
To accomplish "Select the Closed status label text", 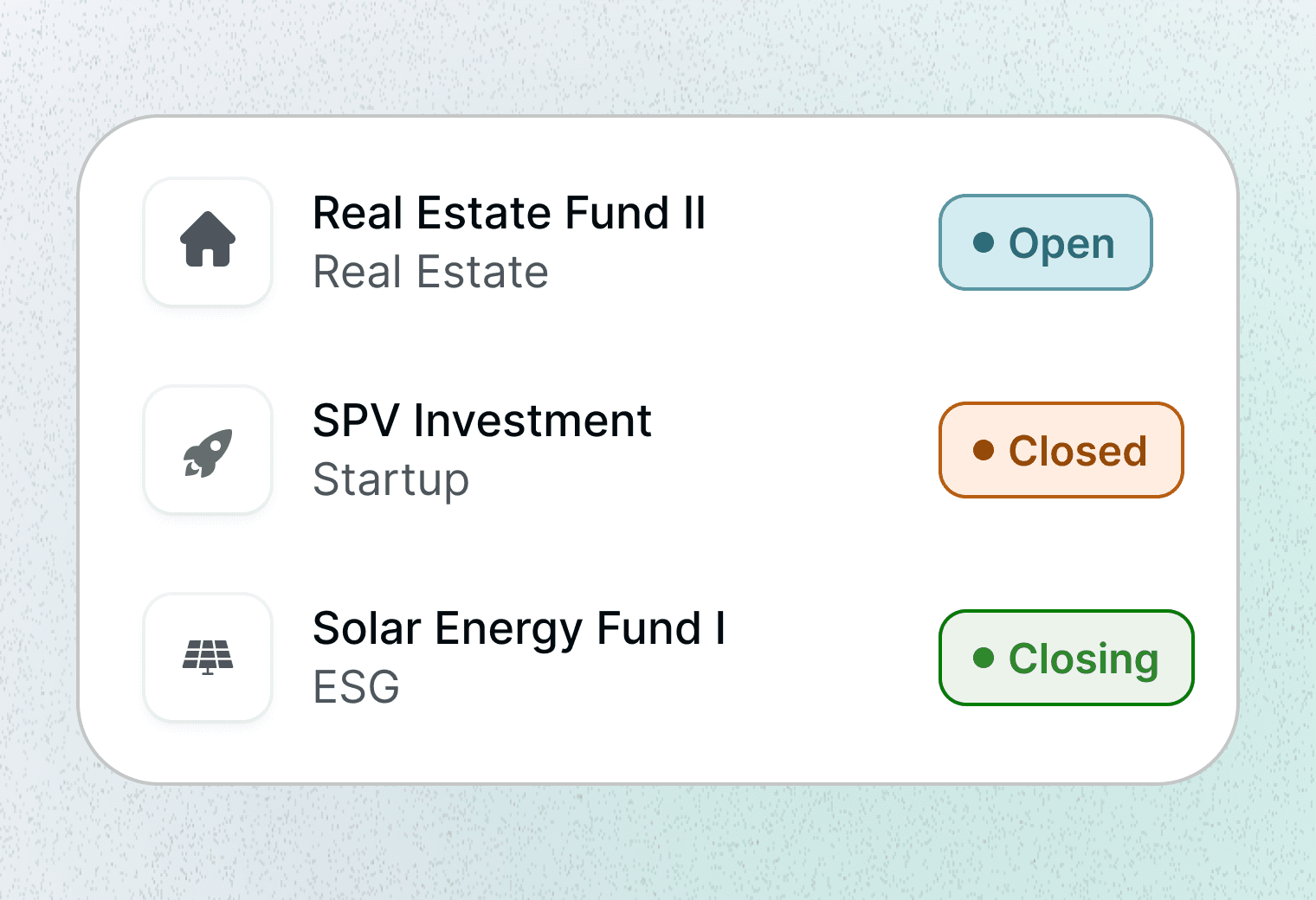I will coord(1078,451).
